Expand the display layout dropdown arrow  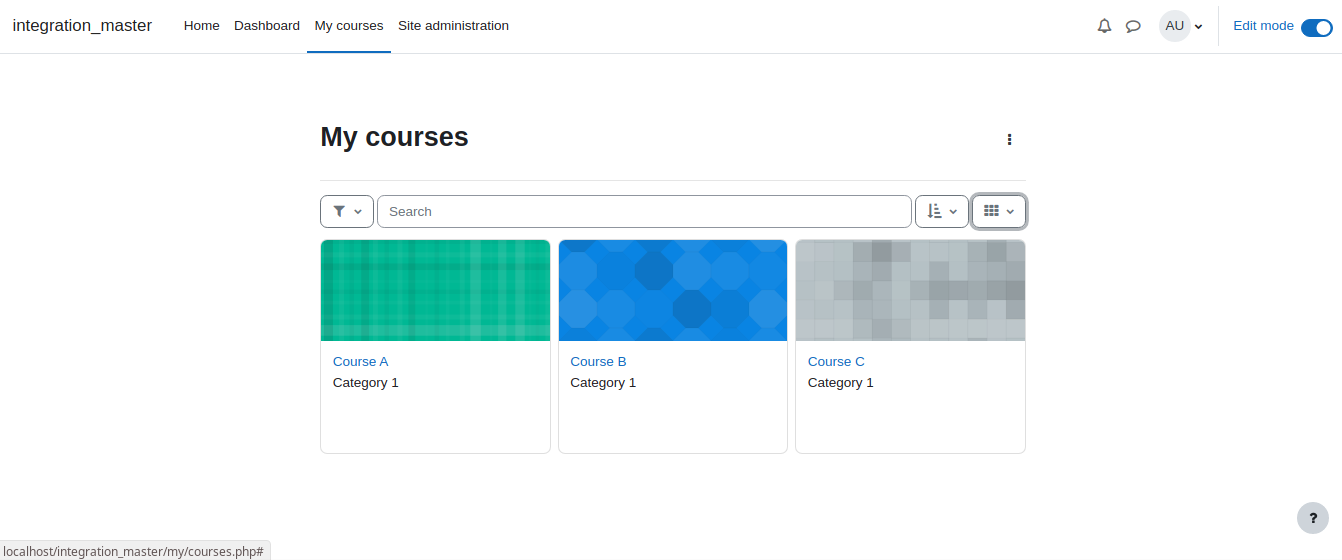[1010, 212]
